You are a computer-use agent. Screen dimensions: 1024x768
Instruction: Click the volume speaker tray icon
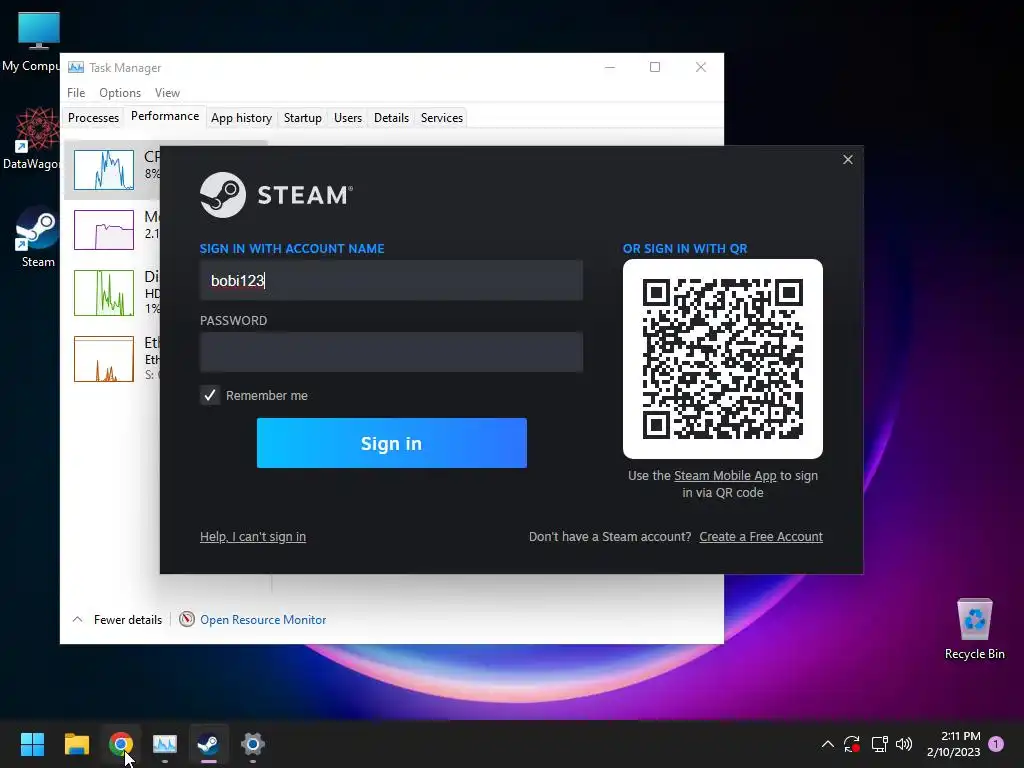(x=904, y=744)
